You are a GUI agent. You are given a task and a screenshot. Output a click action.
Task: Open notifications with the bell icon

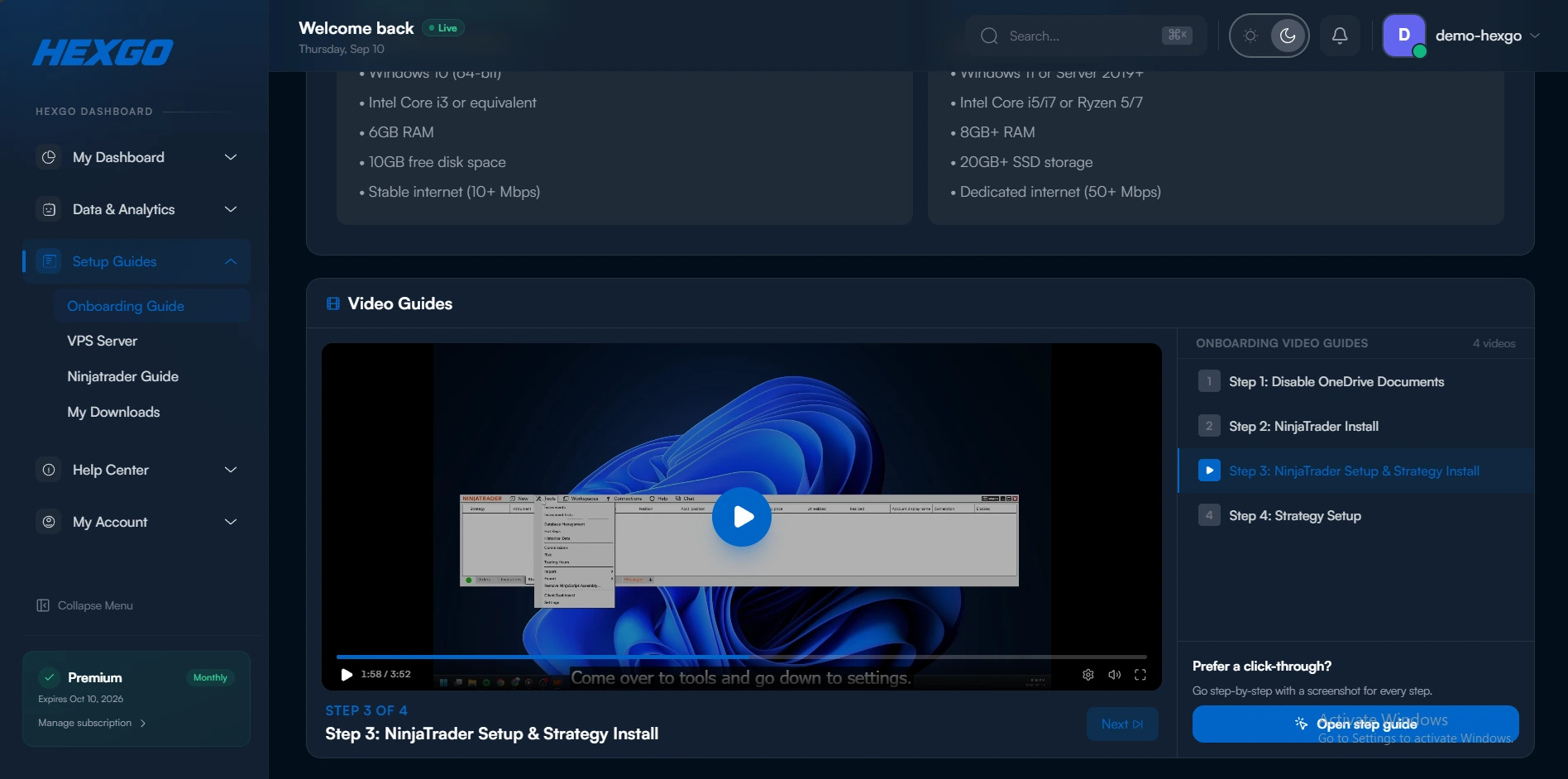(x=1340, y=36)
